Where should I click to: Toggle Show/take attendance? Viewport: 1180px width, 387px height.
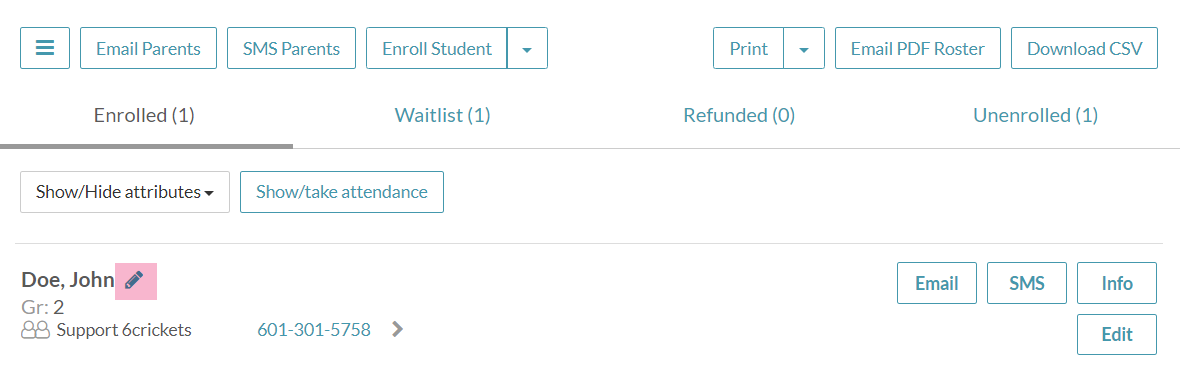point(342,192)
